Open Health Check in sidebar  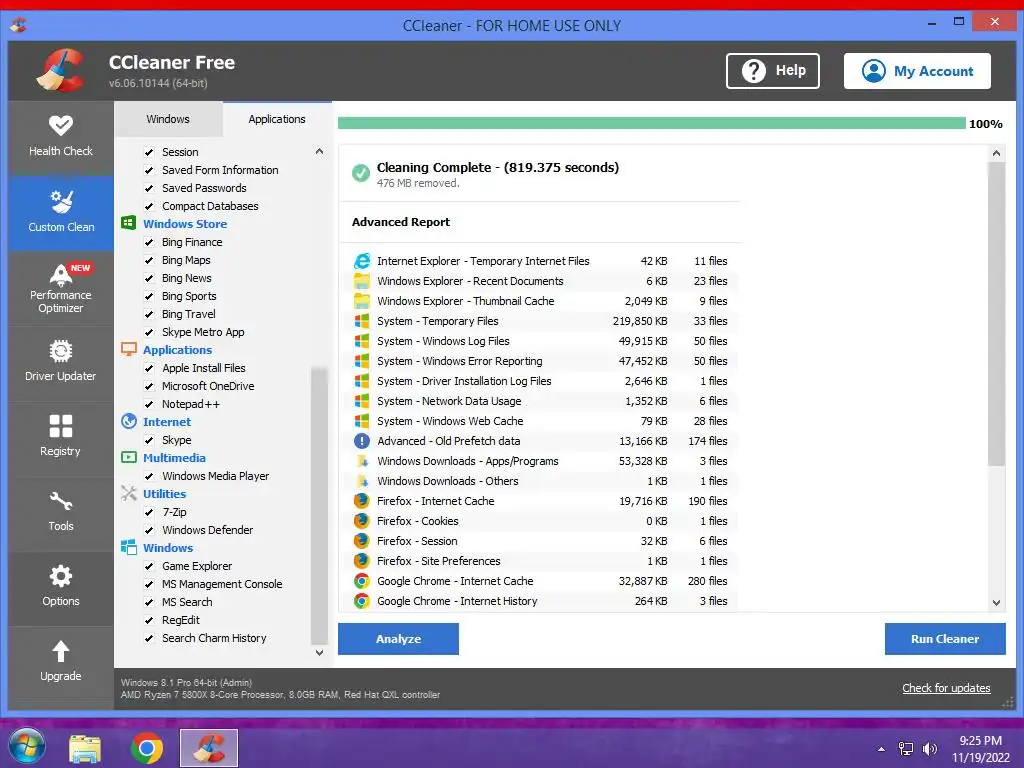pyautogui.click(x=61, y=137)
